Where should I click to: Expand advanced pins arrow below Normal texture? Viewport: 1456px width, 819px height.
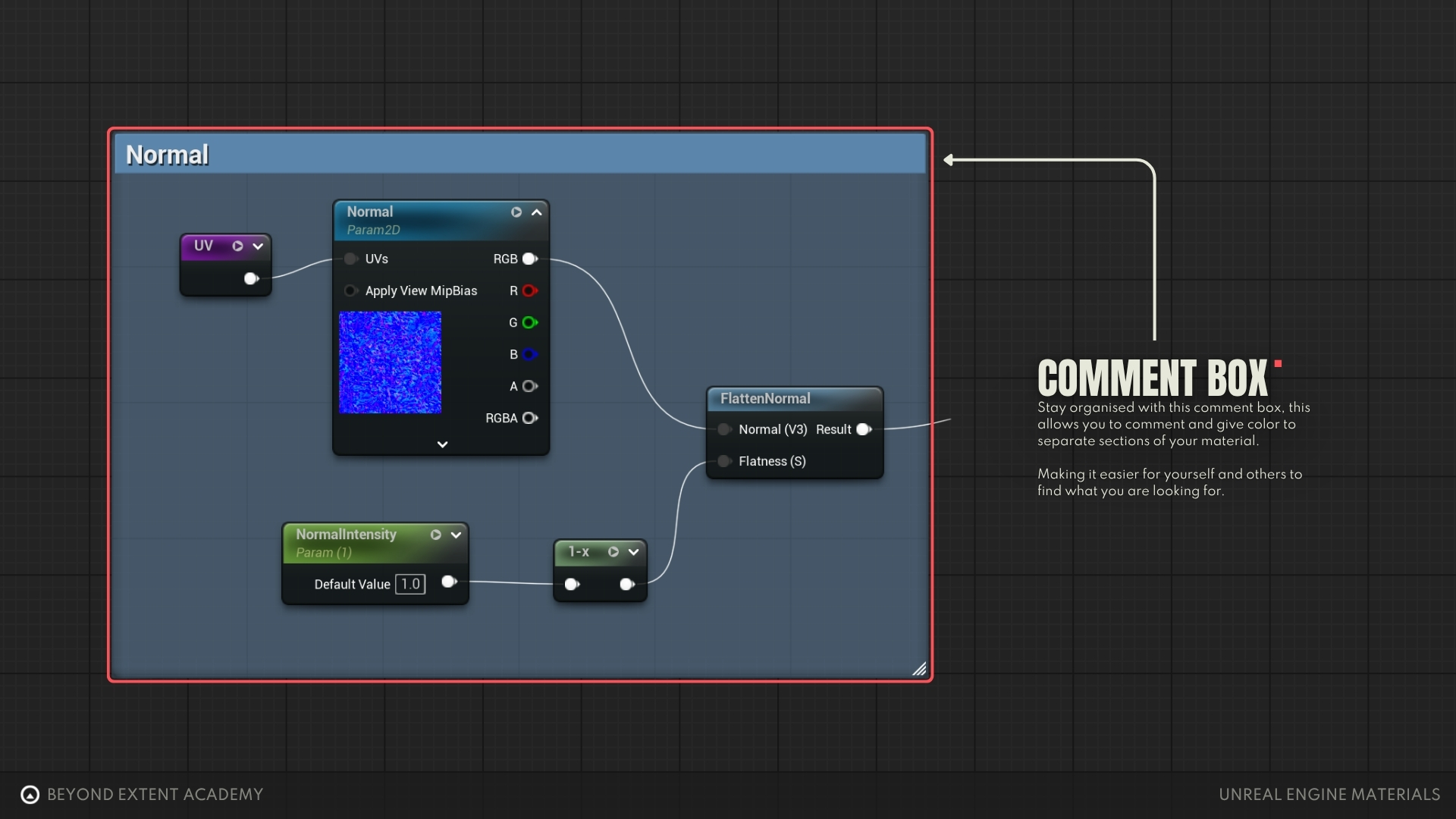point(442,444)
